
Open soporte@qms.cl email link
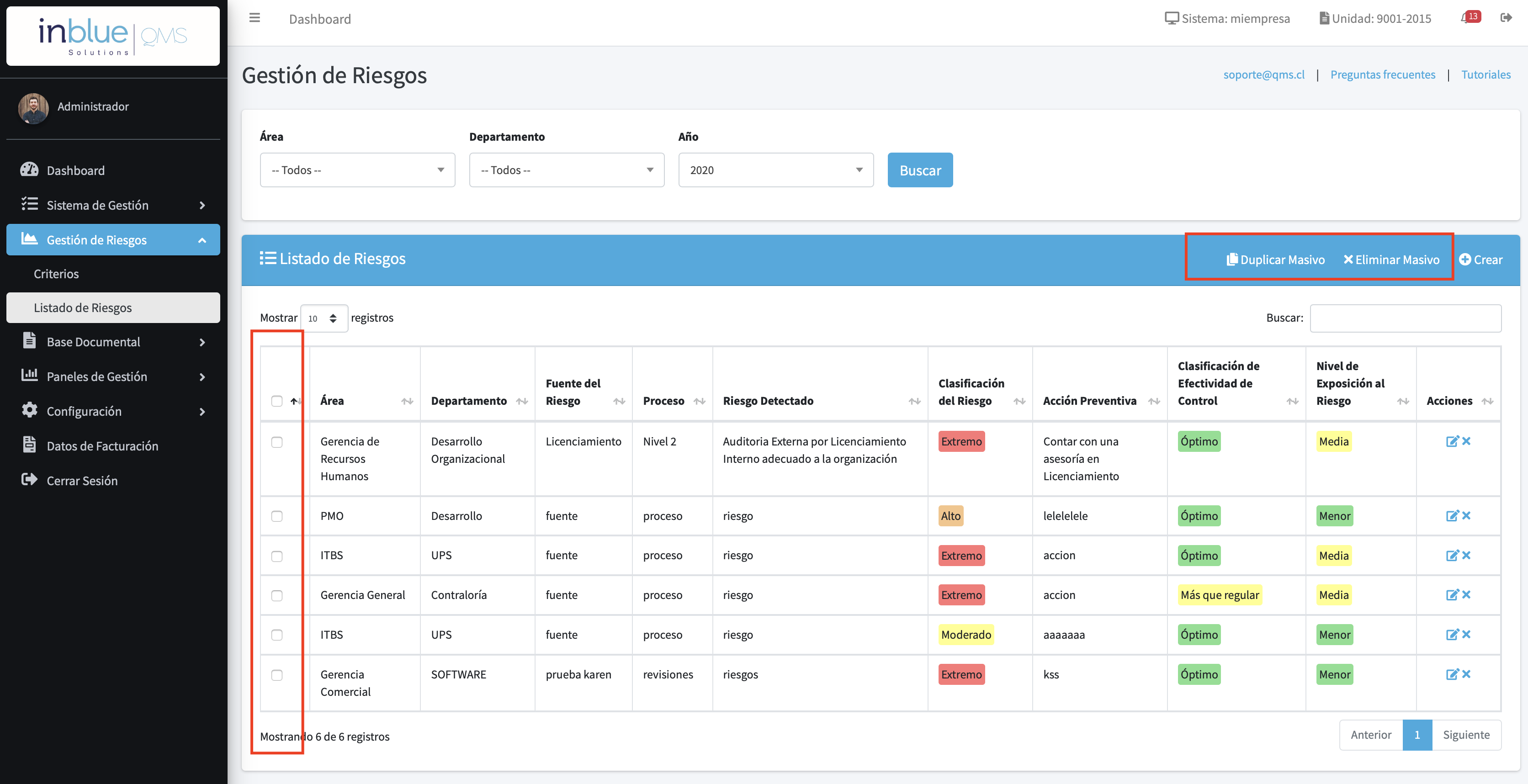tap(1263, 74)
